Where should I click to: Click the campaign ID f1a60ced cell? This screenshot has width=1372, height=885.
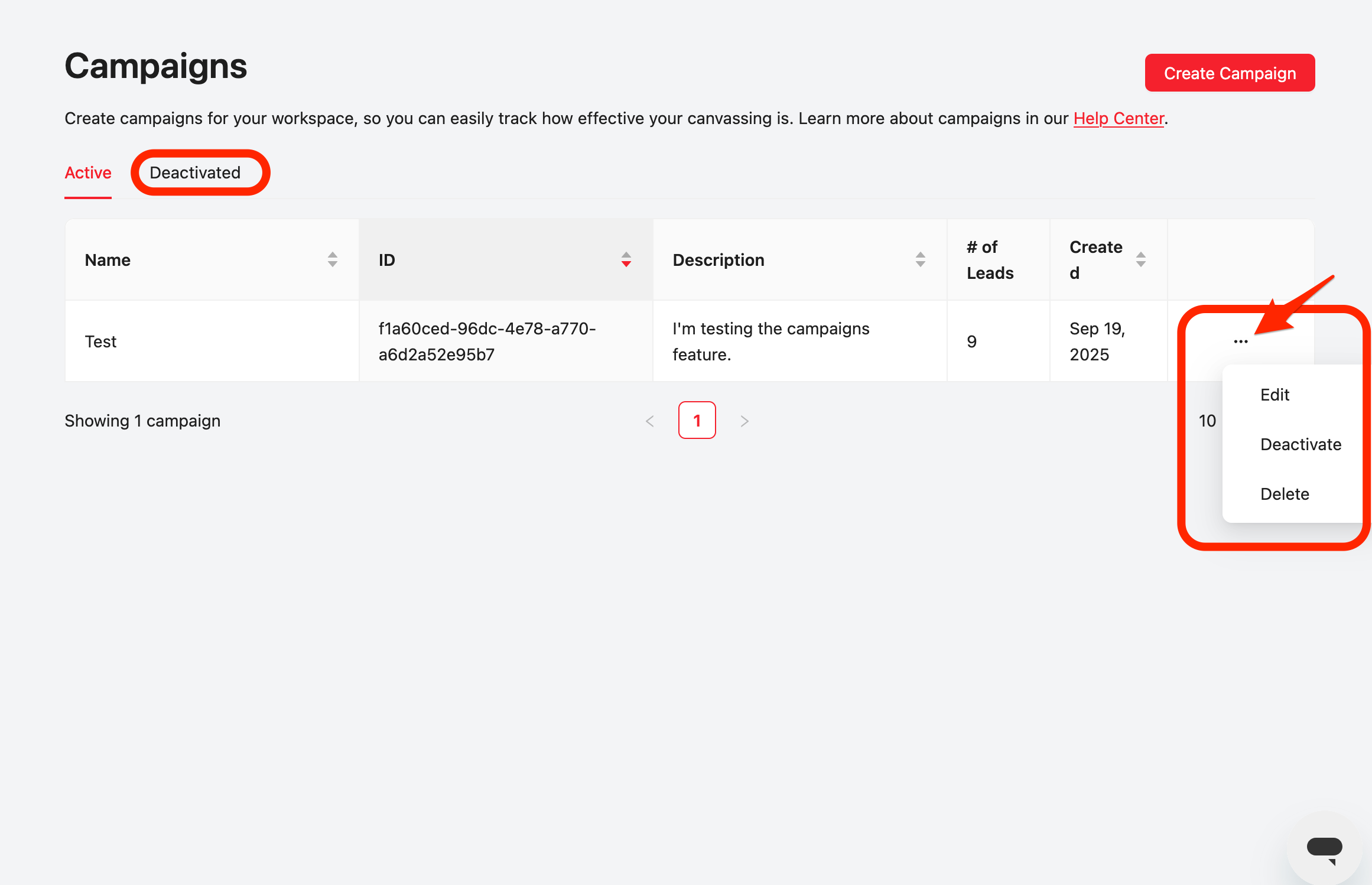click(x=487, y=341)
